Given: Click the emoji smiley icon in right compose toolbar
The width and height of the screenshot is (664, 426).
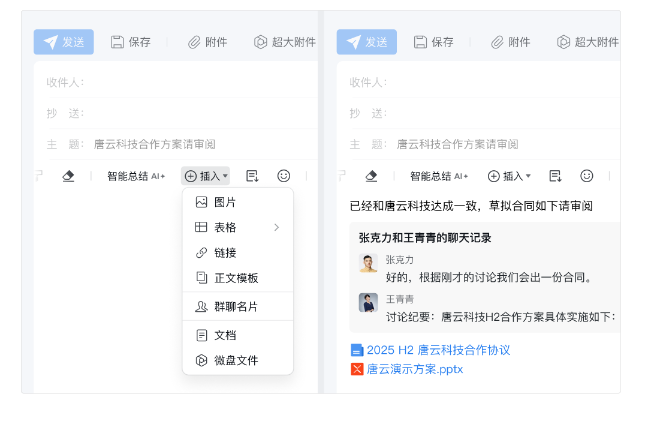Looking at the screenshot, I should click(x=587, y=176).
